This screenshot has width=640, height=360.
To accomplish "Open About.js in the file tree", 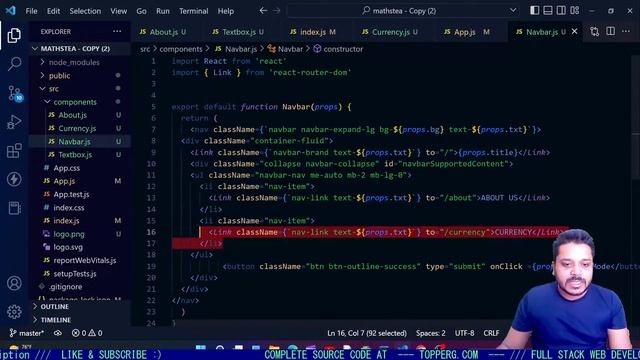I will click(x=72, y=115).
